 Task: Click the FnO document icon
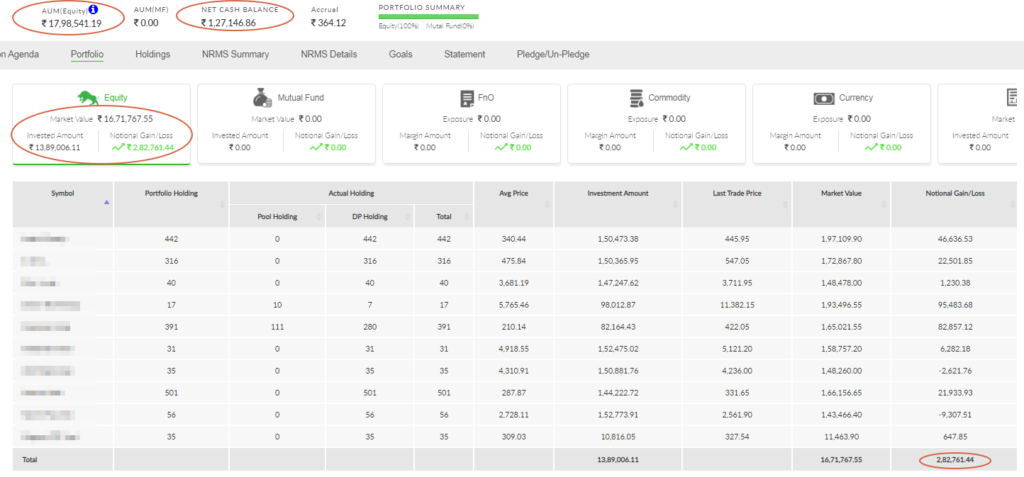pyautogui.click(x=467, y=98)
